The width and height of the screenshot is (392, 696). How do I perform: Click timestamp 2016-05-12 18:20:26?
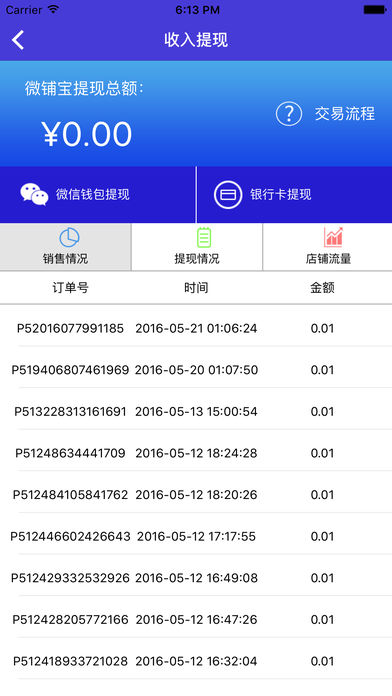pos(196,494)
